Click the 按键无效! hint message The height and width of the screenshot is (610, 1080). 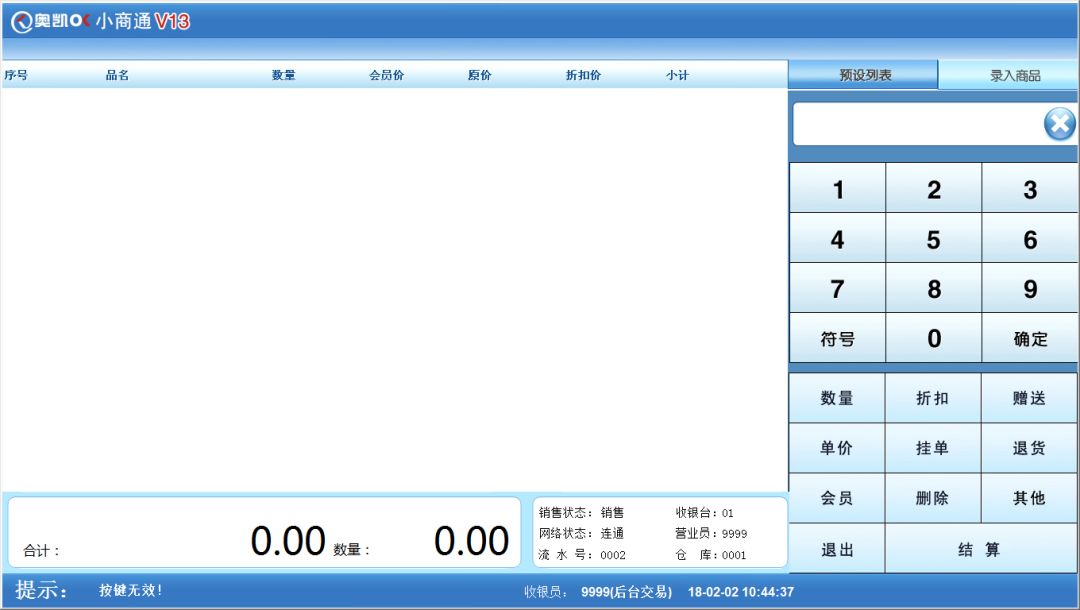tap(130, 590)
